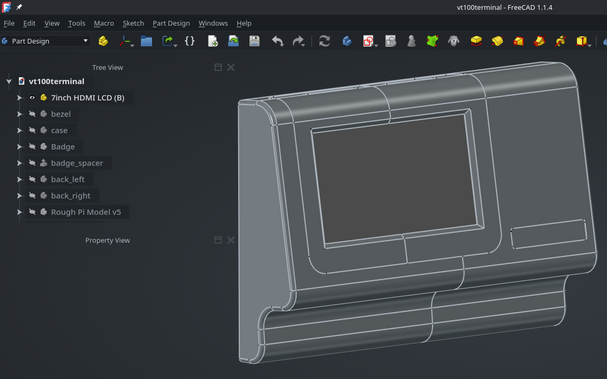Expand the back_right tree item
The height and width of the screenshot is (379, 607).
19,196
